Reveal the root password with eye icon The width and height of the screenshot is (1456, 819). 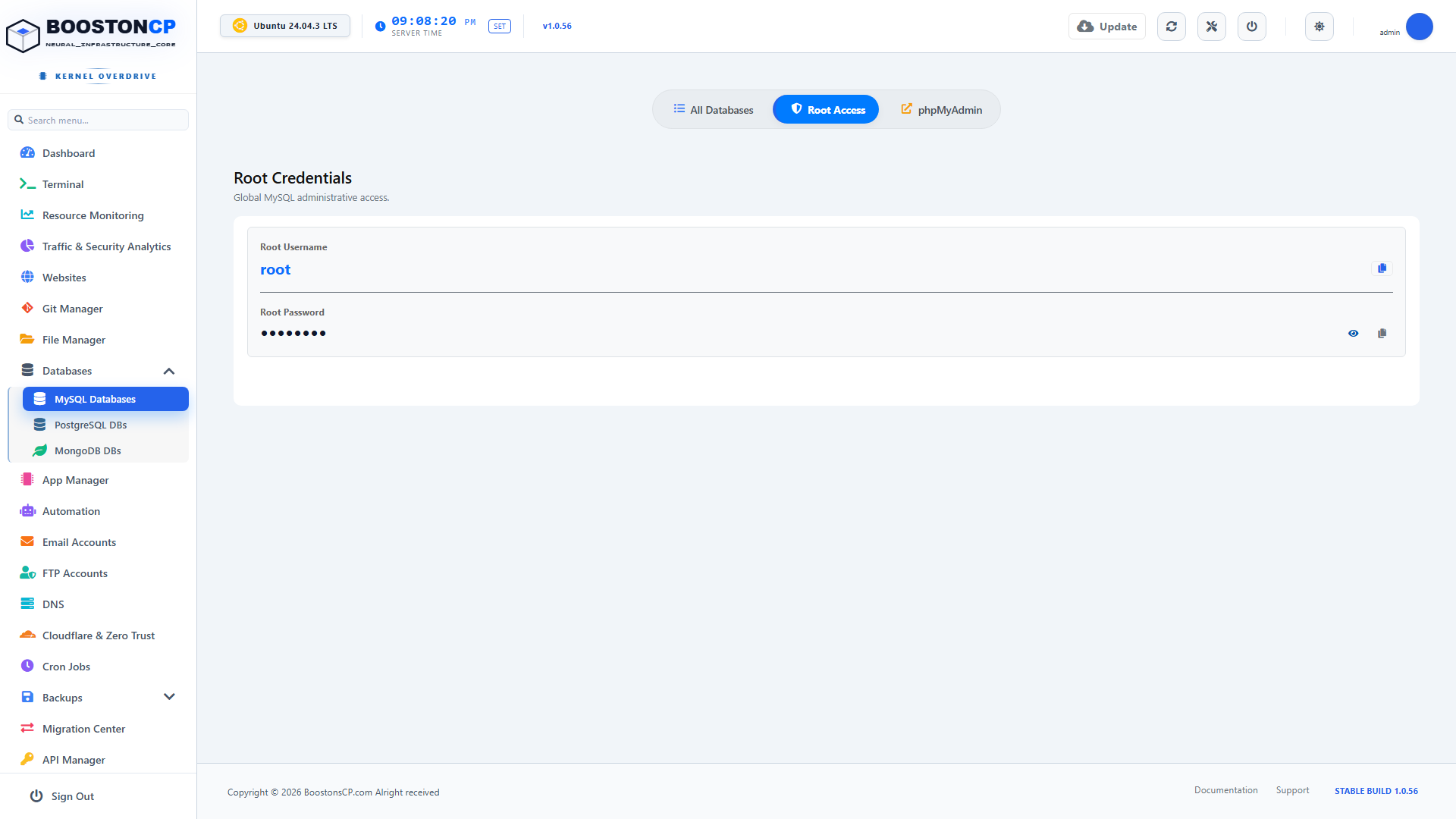pyautogui.click(x=1353, y=334)
